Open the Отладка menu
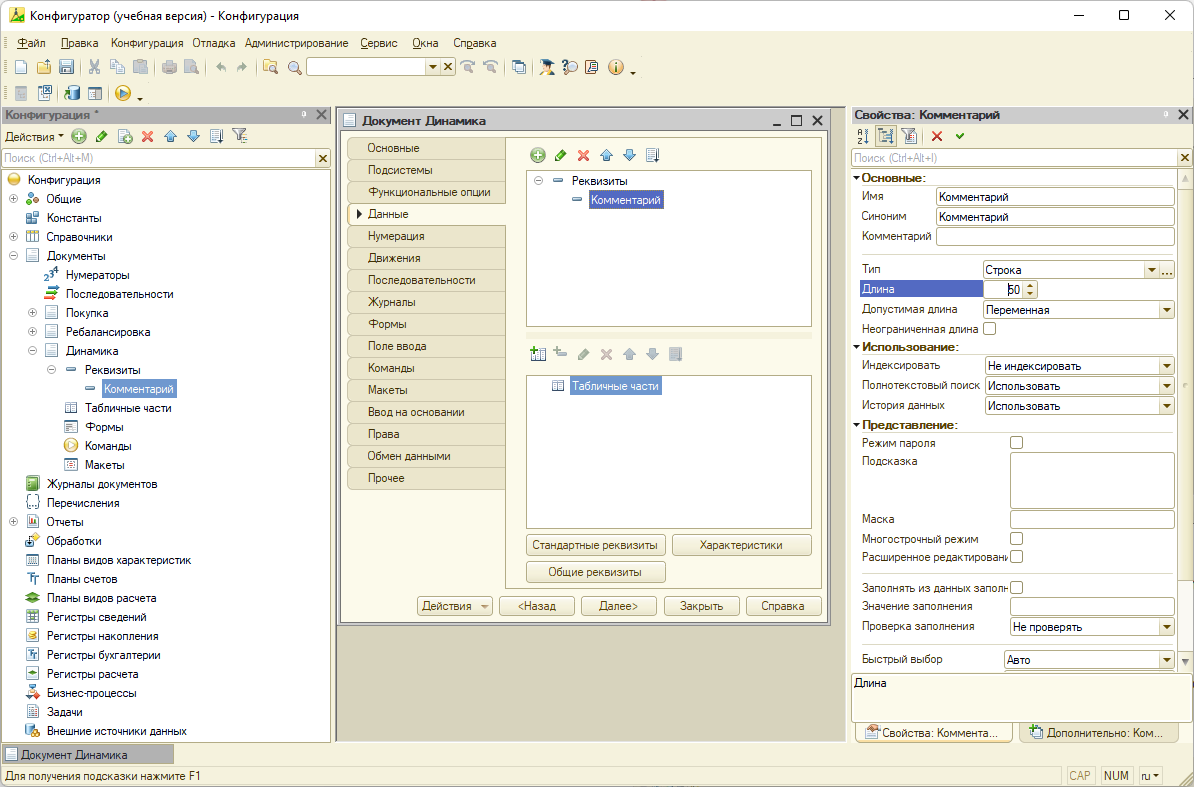The image size is (1194, 787). click(213, 43)
